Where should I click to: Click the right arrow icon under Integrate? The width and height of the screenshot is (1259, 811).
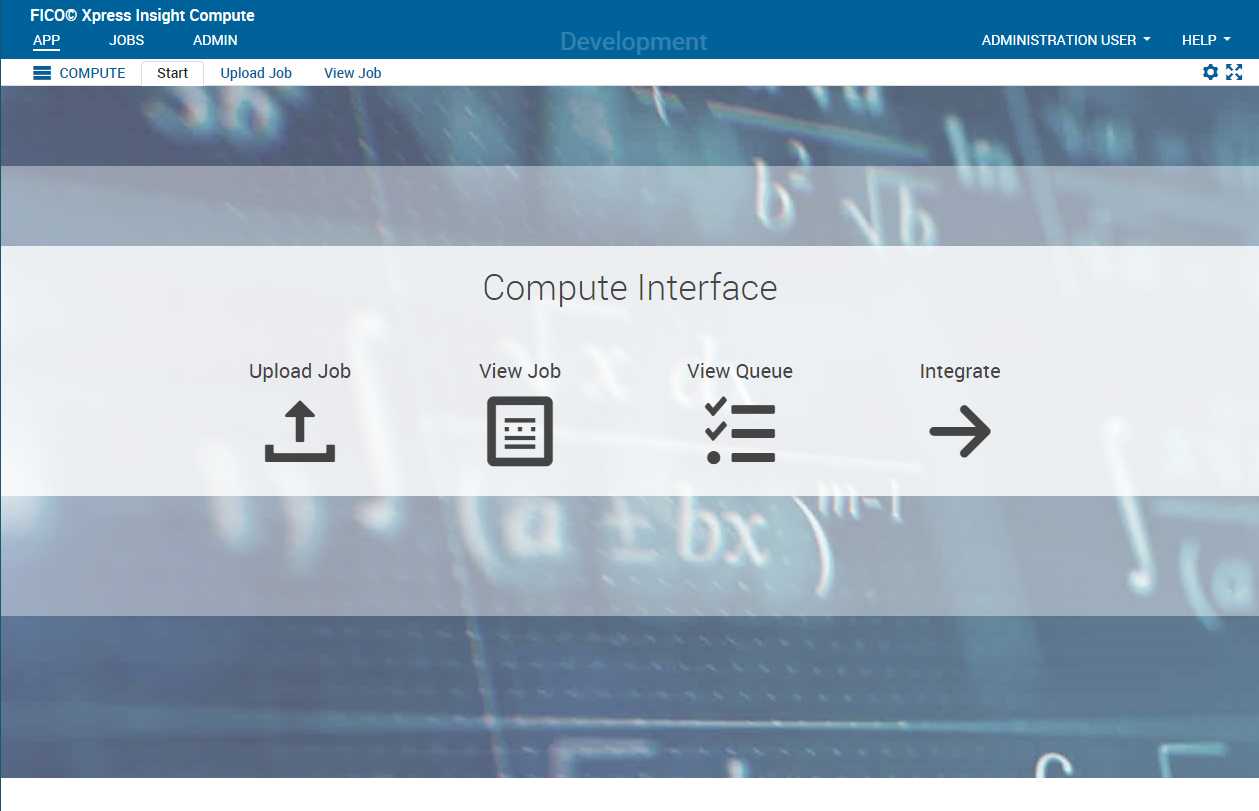pos(960,432)
